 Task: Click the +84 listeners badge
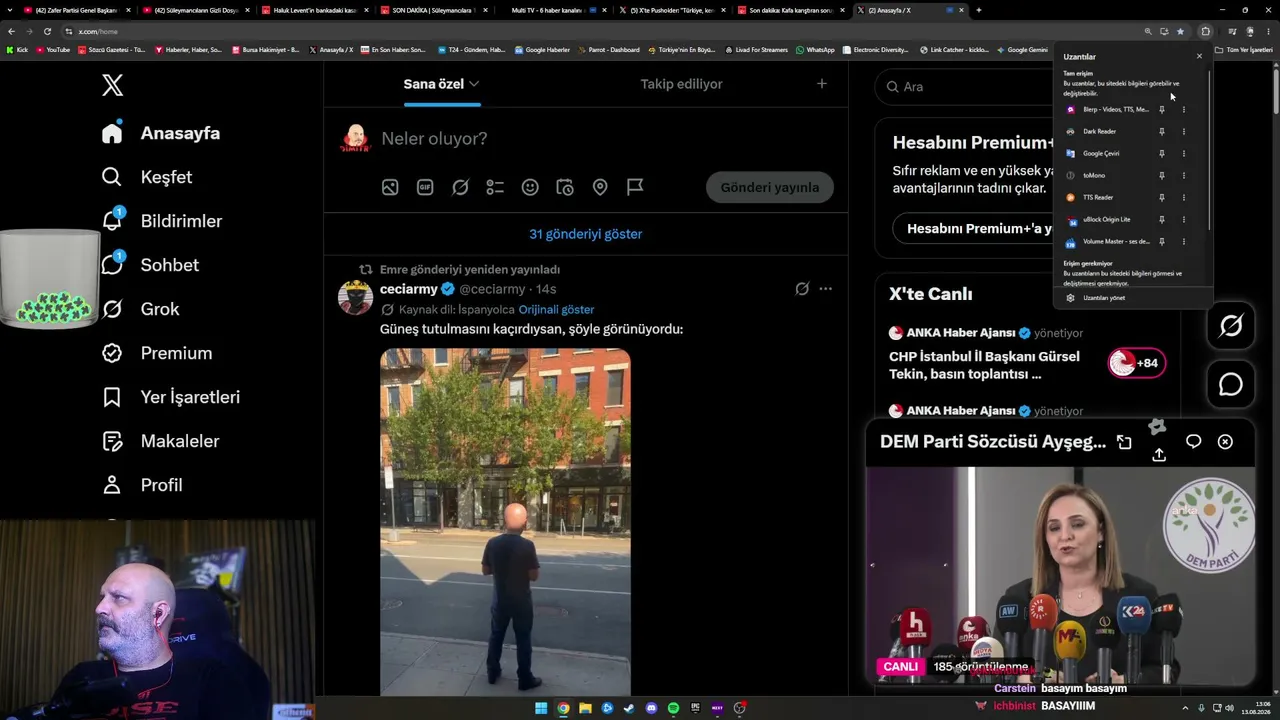[x=1137, y=363]
